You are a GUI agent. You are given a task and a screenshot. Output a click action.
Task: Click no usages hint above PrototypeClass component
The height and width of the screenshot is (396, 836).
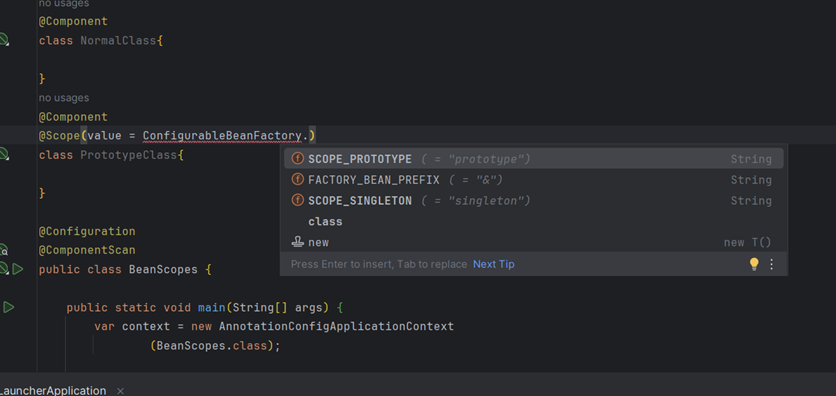tap(63, 98)
